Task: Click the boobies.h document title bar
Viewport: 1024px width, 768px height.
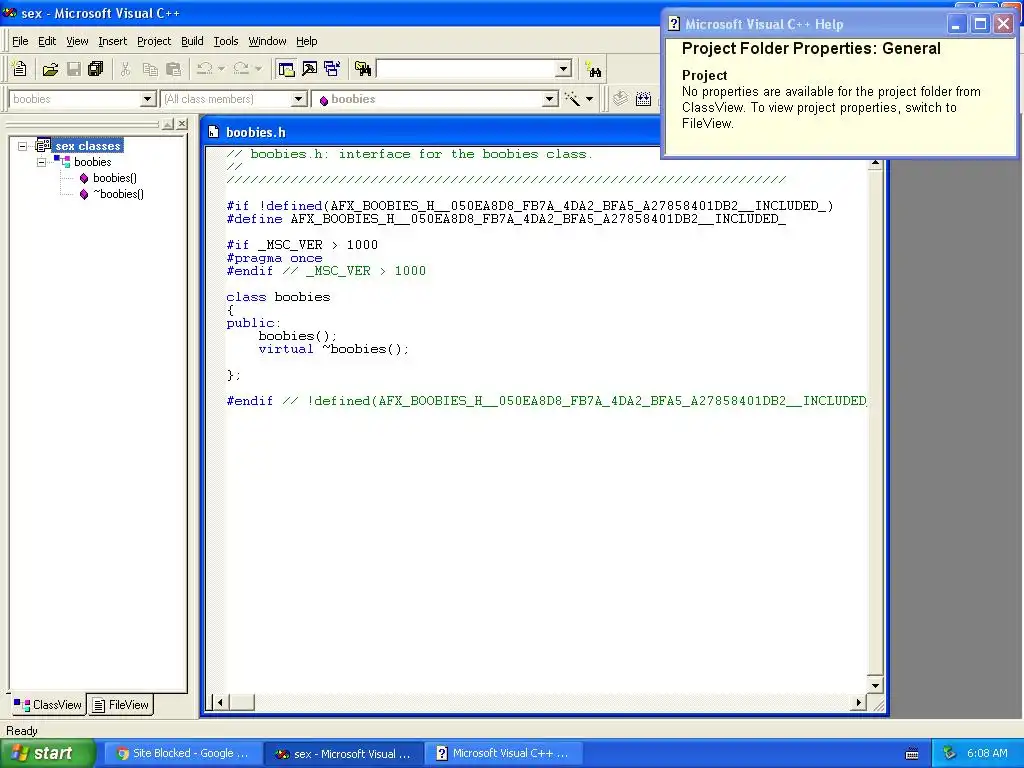Action: tap(431, 132)
